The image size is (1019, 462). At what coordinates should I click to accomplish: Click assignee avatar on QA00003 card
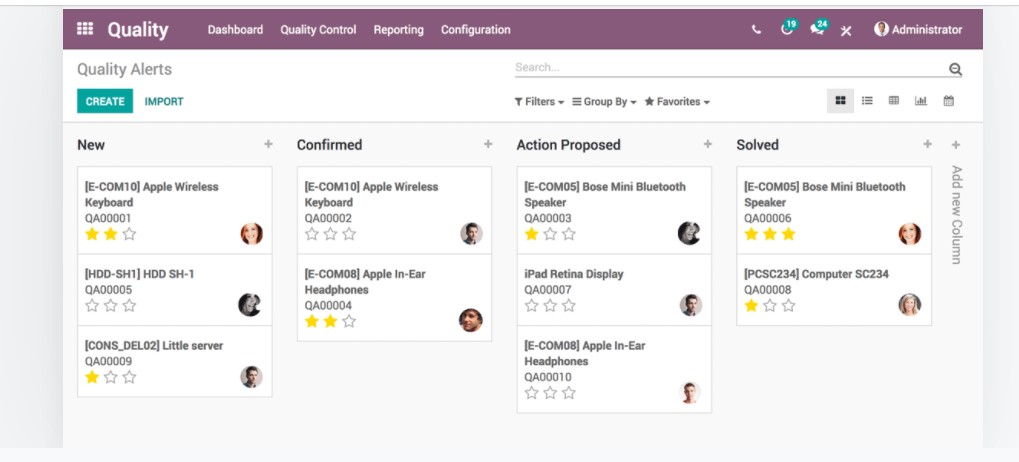tap(689, 233)
